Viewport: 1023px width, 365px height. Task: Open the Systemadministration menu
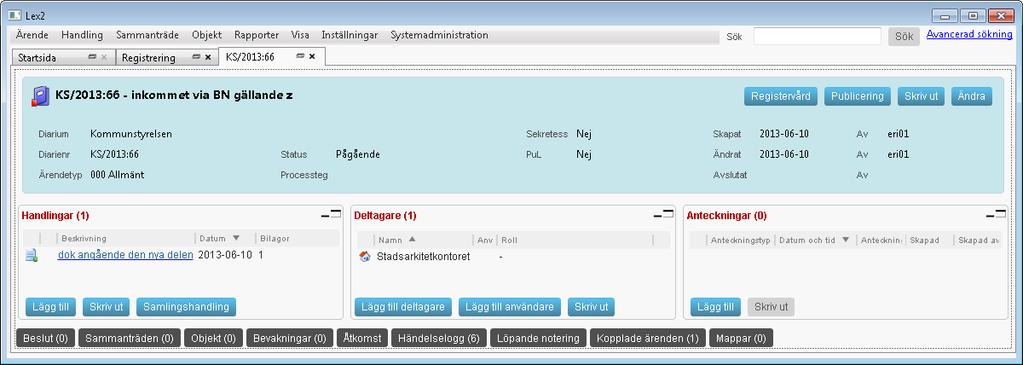(x=439, y=35)
